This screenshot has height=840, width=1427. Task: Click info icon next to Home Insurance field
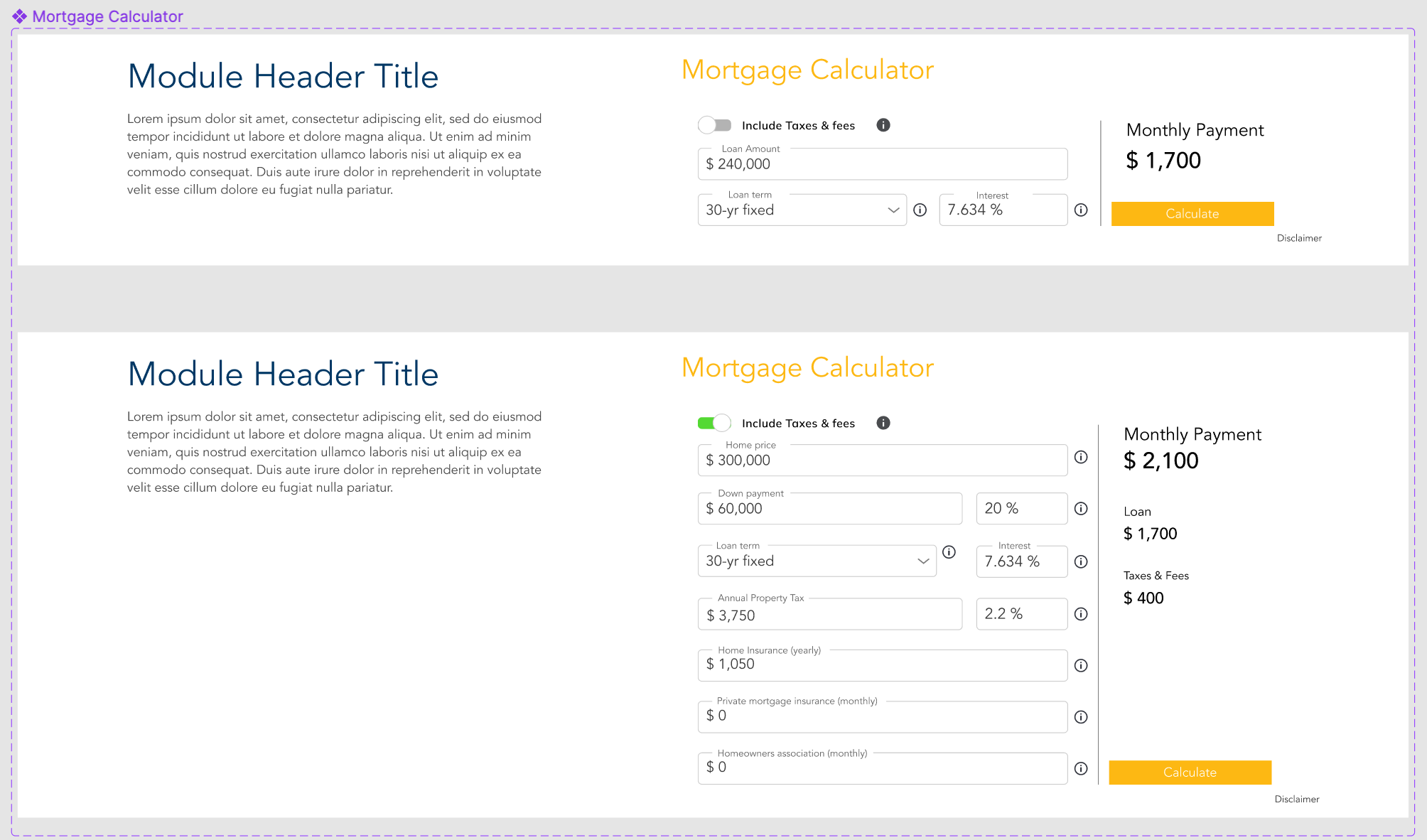(1081, 666)
